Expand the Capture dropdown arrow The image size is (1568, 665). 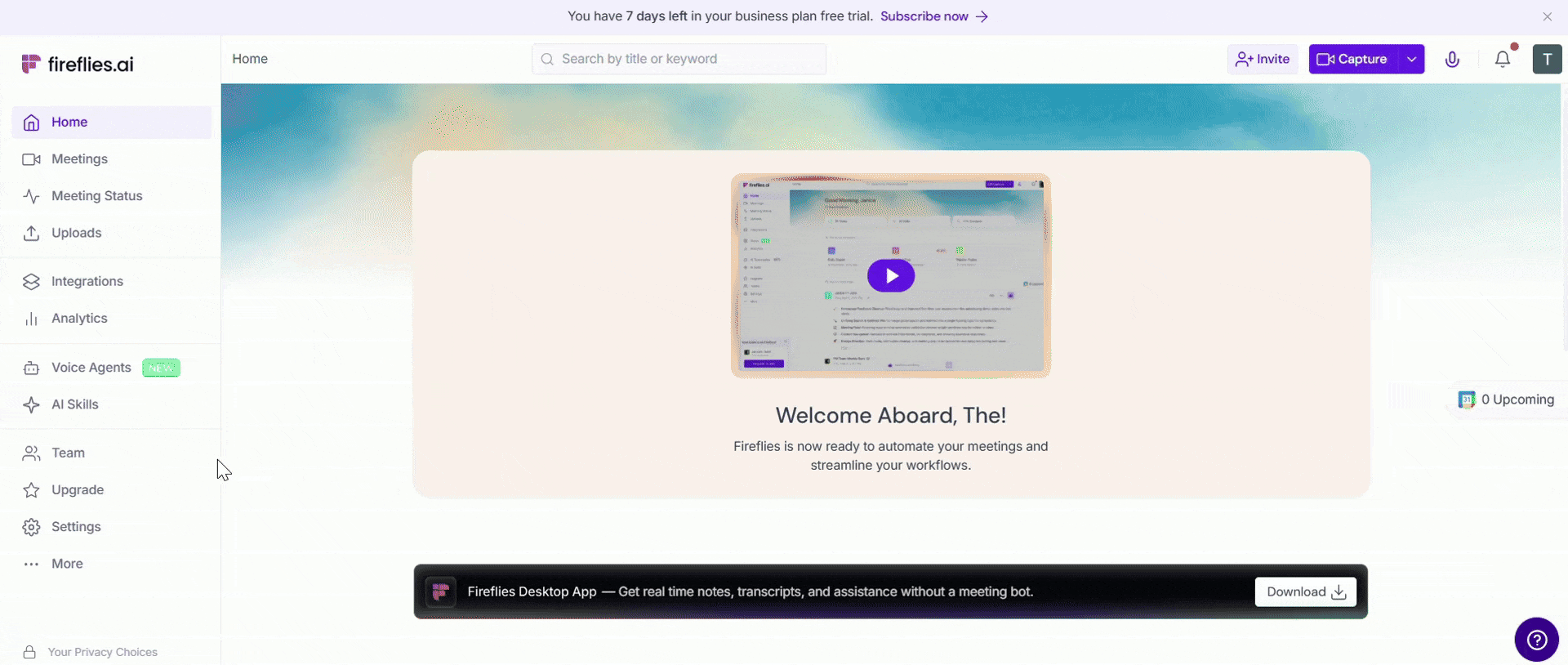tap(1411, 59)
